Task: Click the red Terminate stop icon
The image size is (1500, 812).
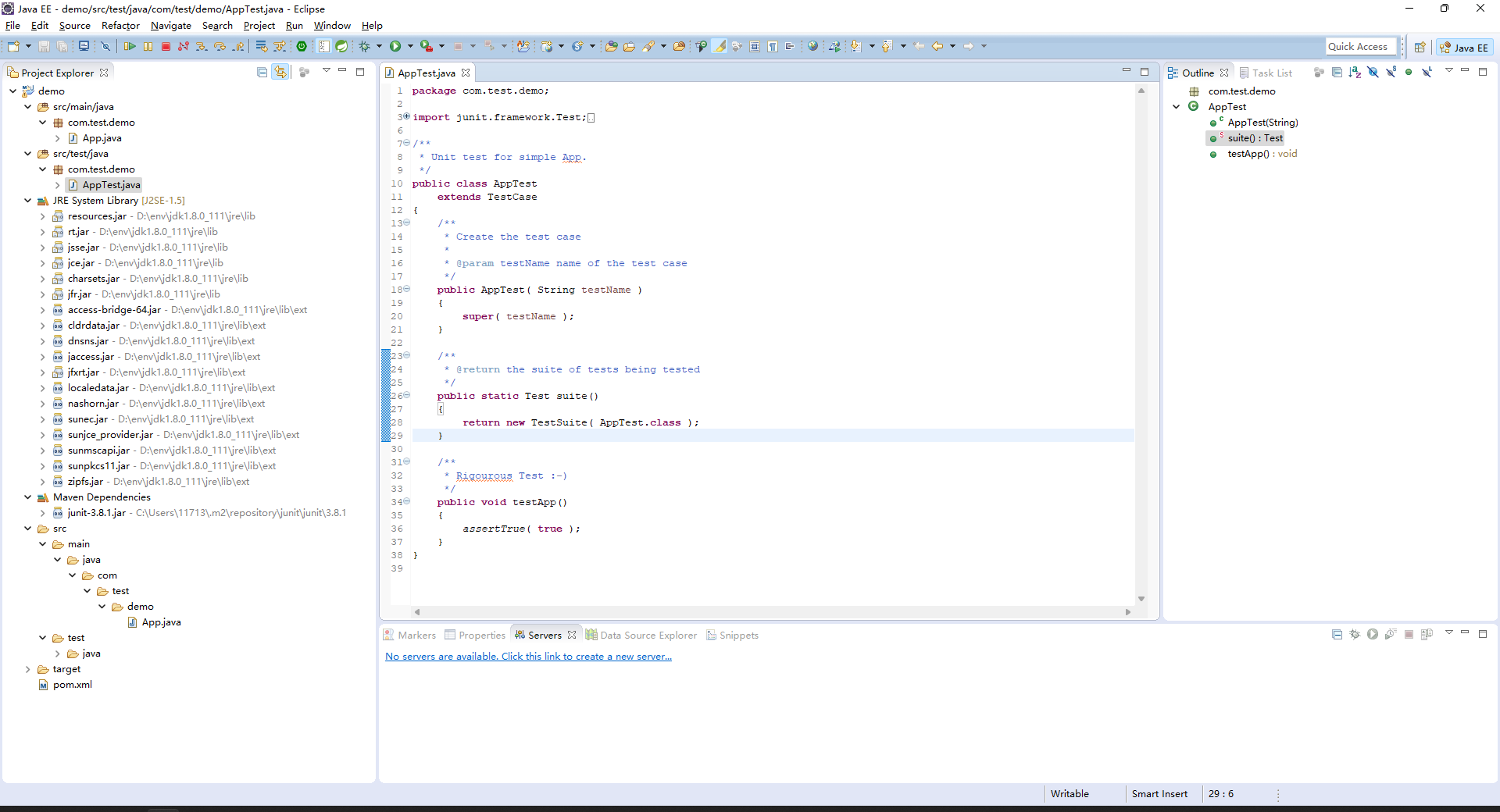Action: 166,47
